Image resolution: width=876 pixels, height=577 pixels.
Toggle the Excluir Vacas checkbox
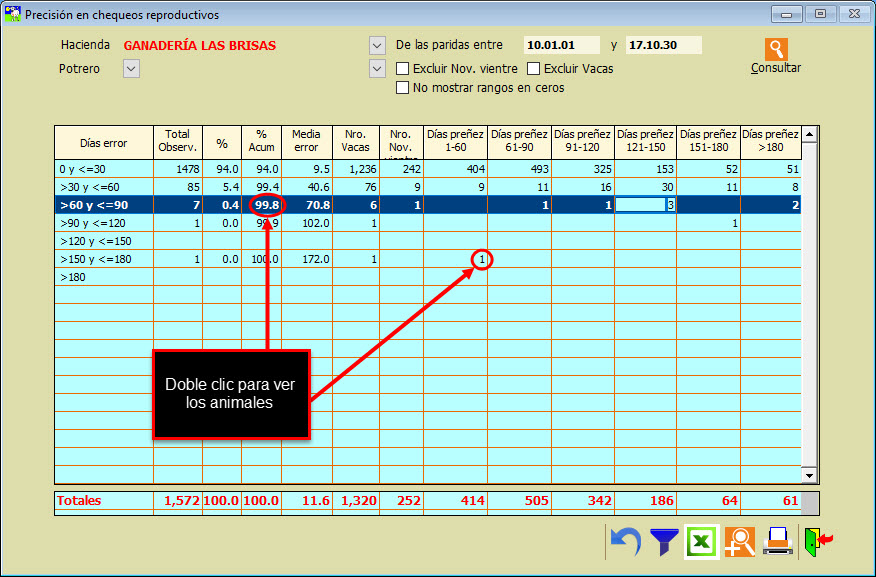[534, 69]
